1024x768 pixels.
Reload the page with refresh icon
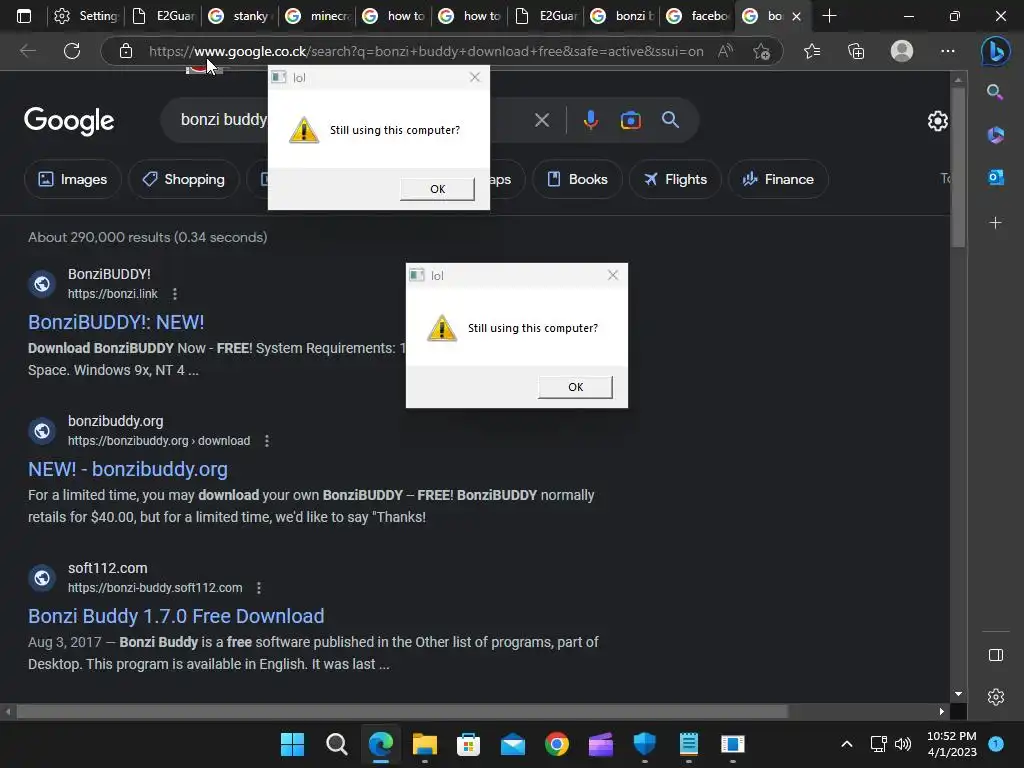coord(72,51)
